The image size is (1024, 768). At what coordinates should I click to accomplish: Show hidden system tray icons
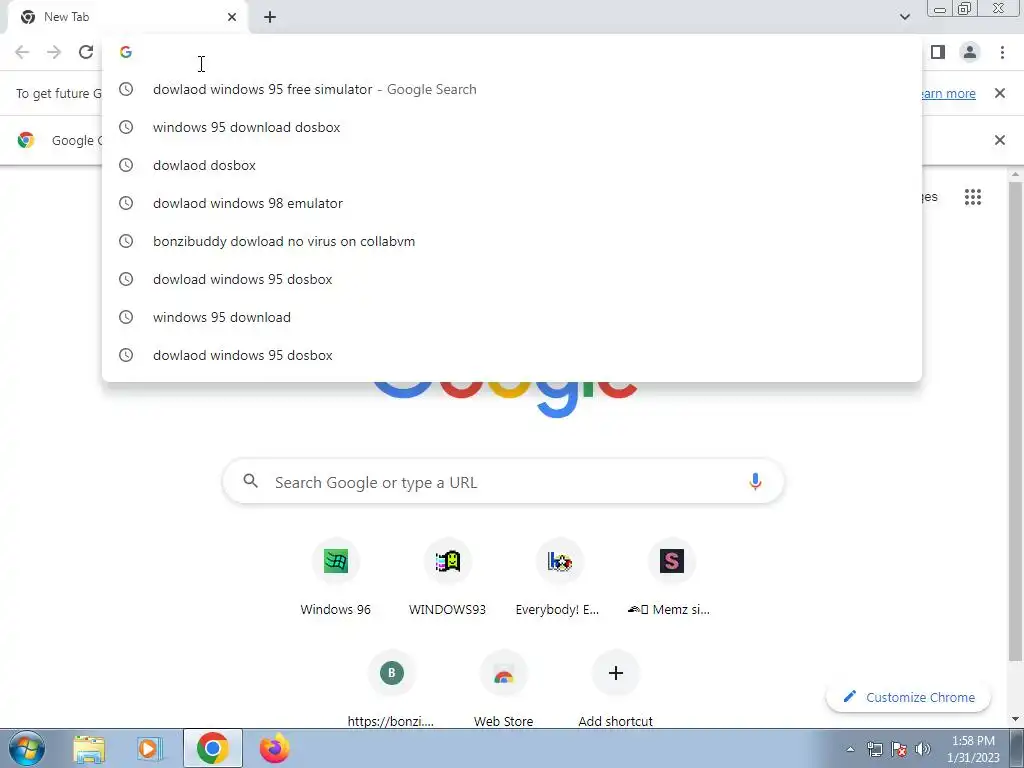tap(850, 749)
